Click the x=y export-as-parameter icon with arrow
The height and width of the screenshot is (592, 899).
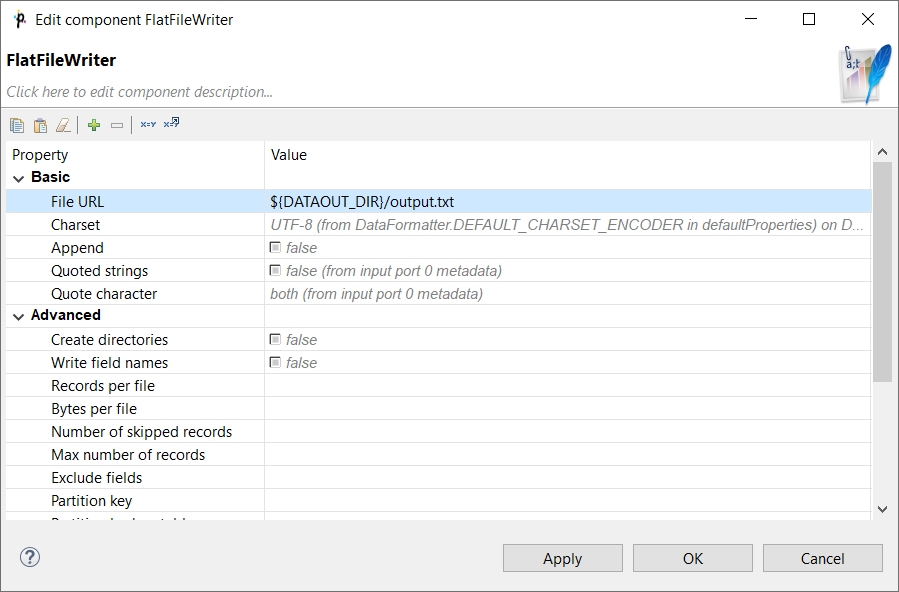point(171,123)
